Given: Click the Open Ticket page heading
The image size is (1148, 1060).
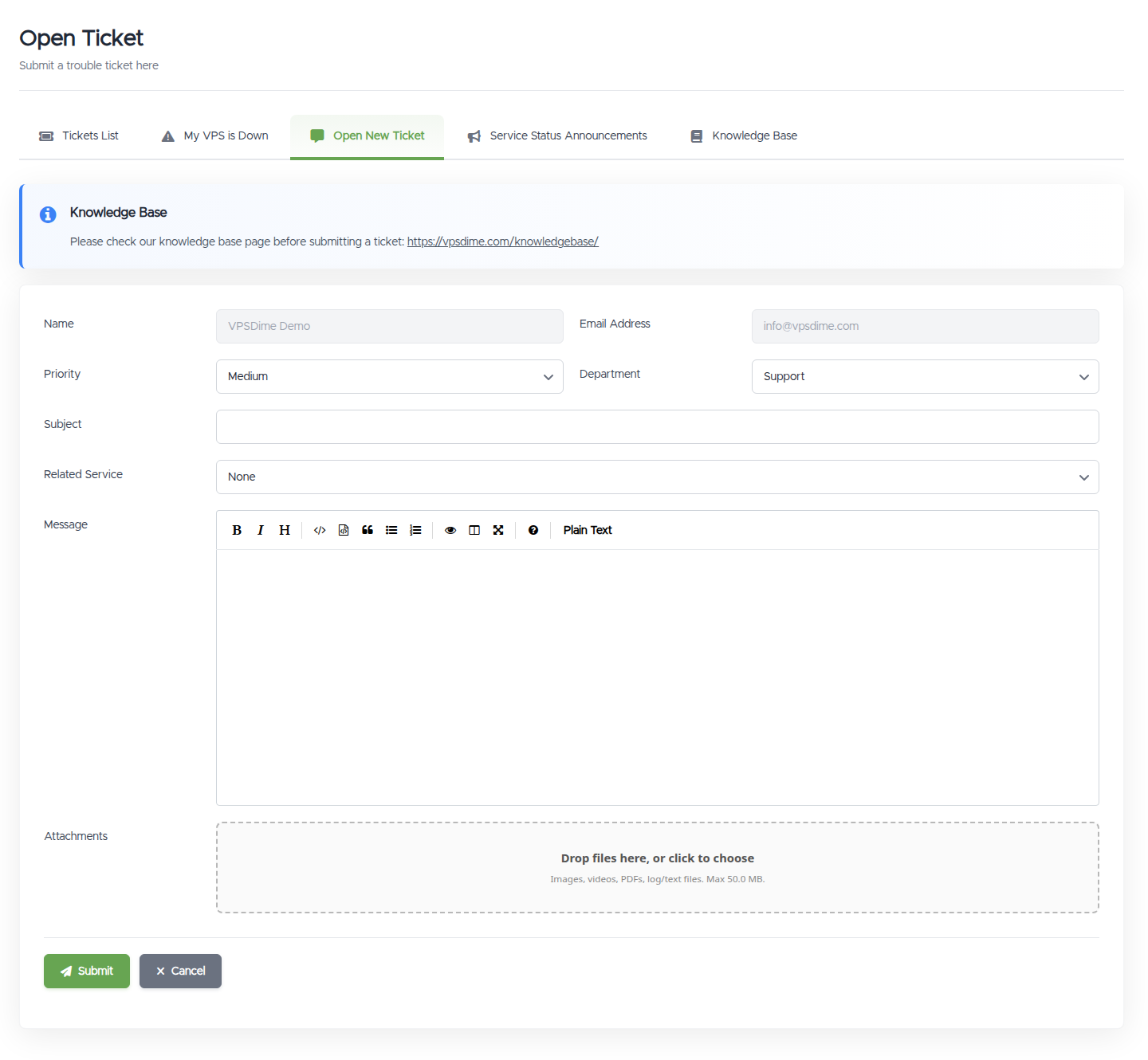Looking at the screenshot, I should click(x=81, y=38).
